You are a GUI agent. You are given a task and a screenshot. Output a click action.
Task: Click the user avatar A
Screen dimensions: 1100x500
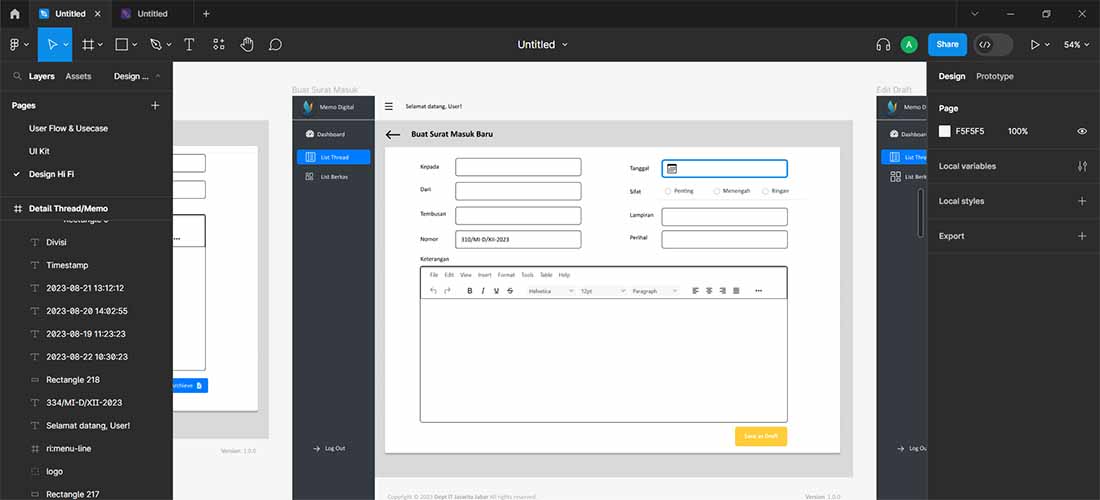(x=909, y=44)
